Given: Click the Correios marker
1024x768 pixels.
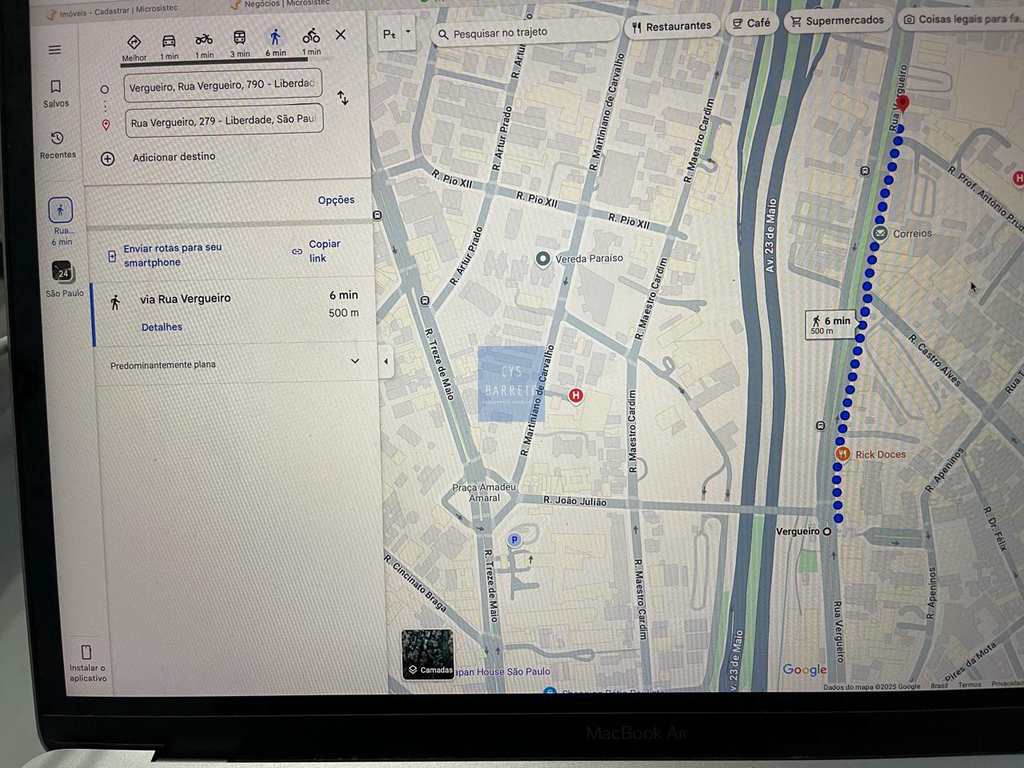Looking at the screenshot, I should [880, 233].
